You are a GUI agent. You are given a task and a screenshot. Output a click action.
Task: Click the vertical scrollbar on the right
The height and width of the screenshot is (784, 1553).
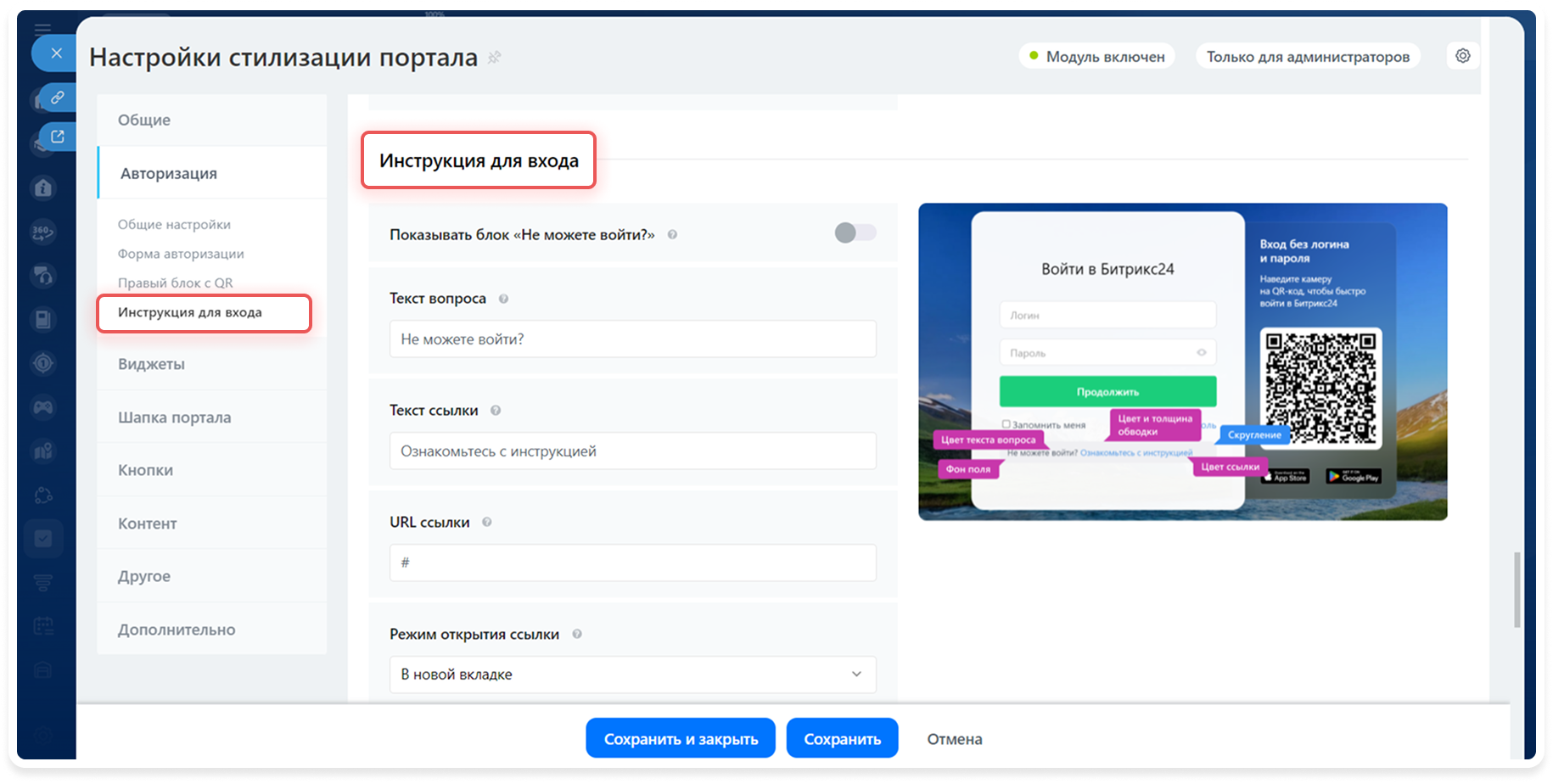[1517, 591]
